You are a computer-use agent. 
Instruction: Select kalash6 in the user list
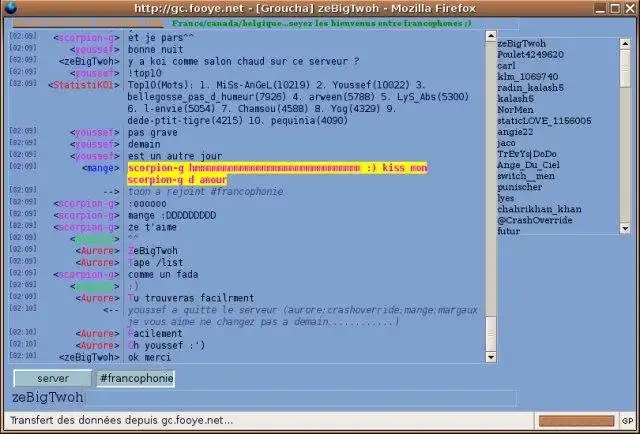tap(515, 98)
